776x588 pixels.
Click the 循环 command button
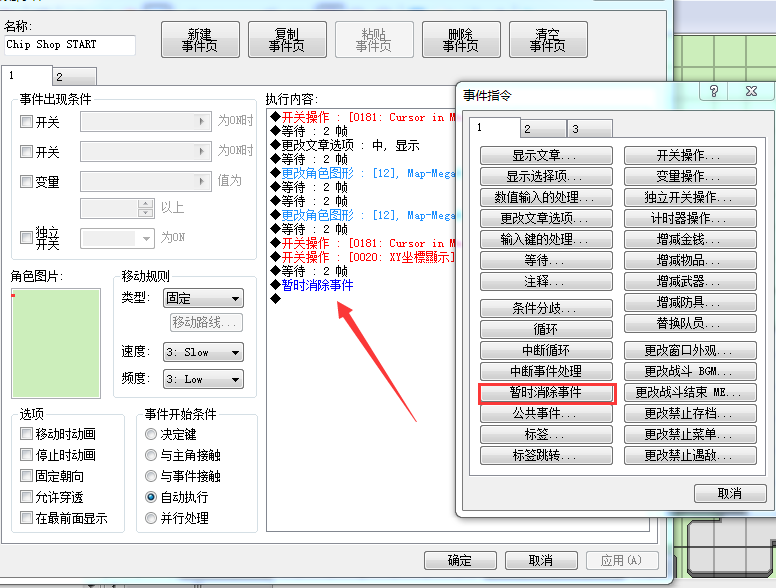click(546, 329)
